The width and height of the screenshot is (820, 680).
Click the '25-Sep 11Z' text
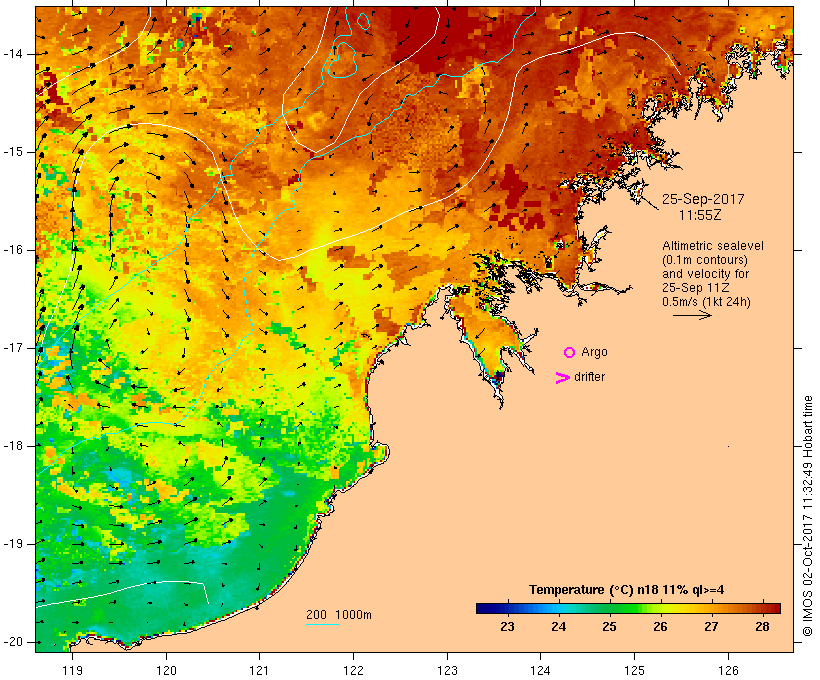tap(696, 288)
